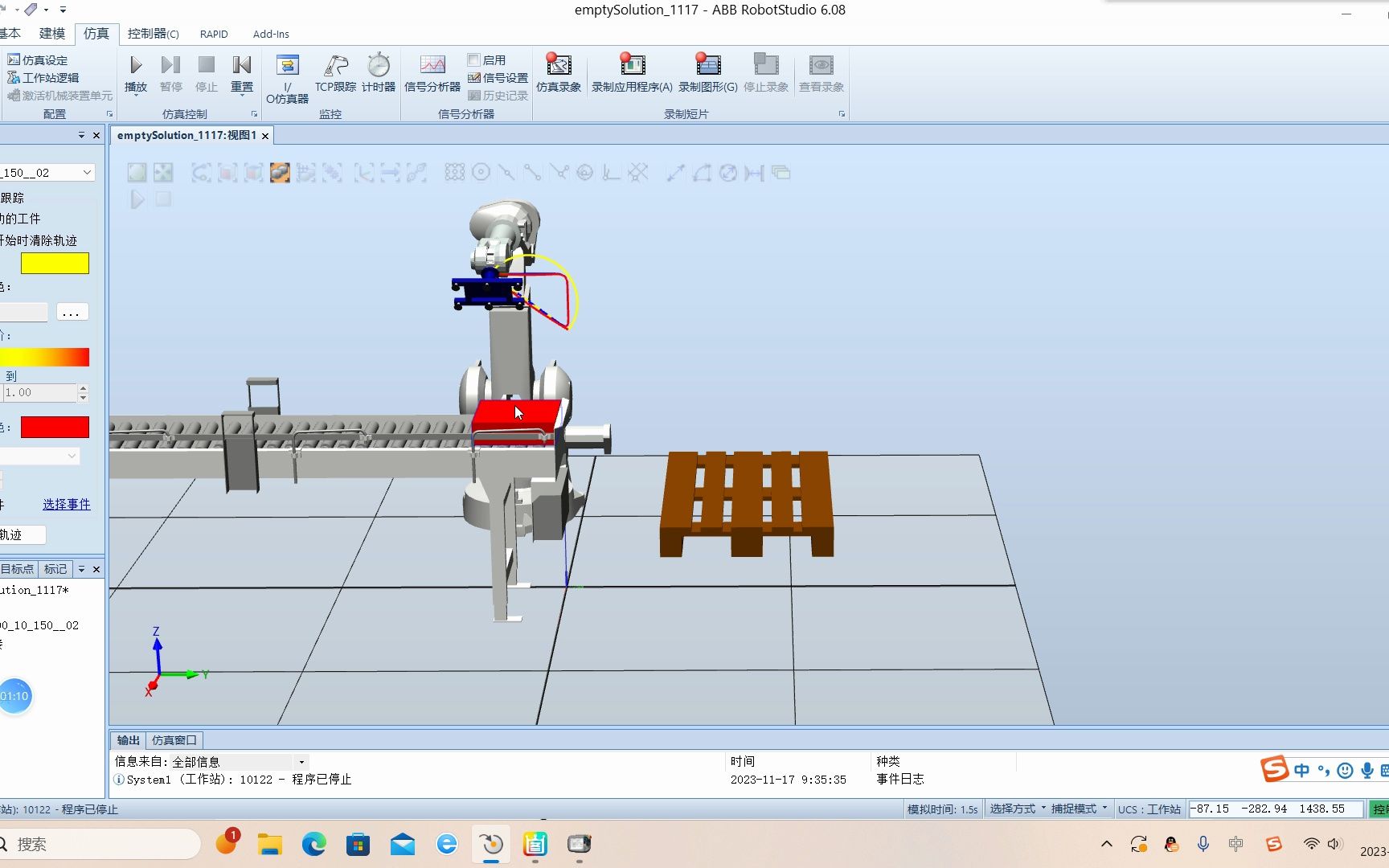Image resolution: width=1389 pixels, height=868 pixels.
Task: Click the 暂停 pause simulation icon
Action: click(170, 65)
